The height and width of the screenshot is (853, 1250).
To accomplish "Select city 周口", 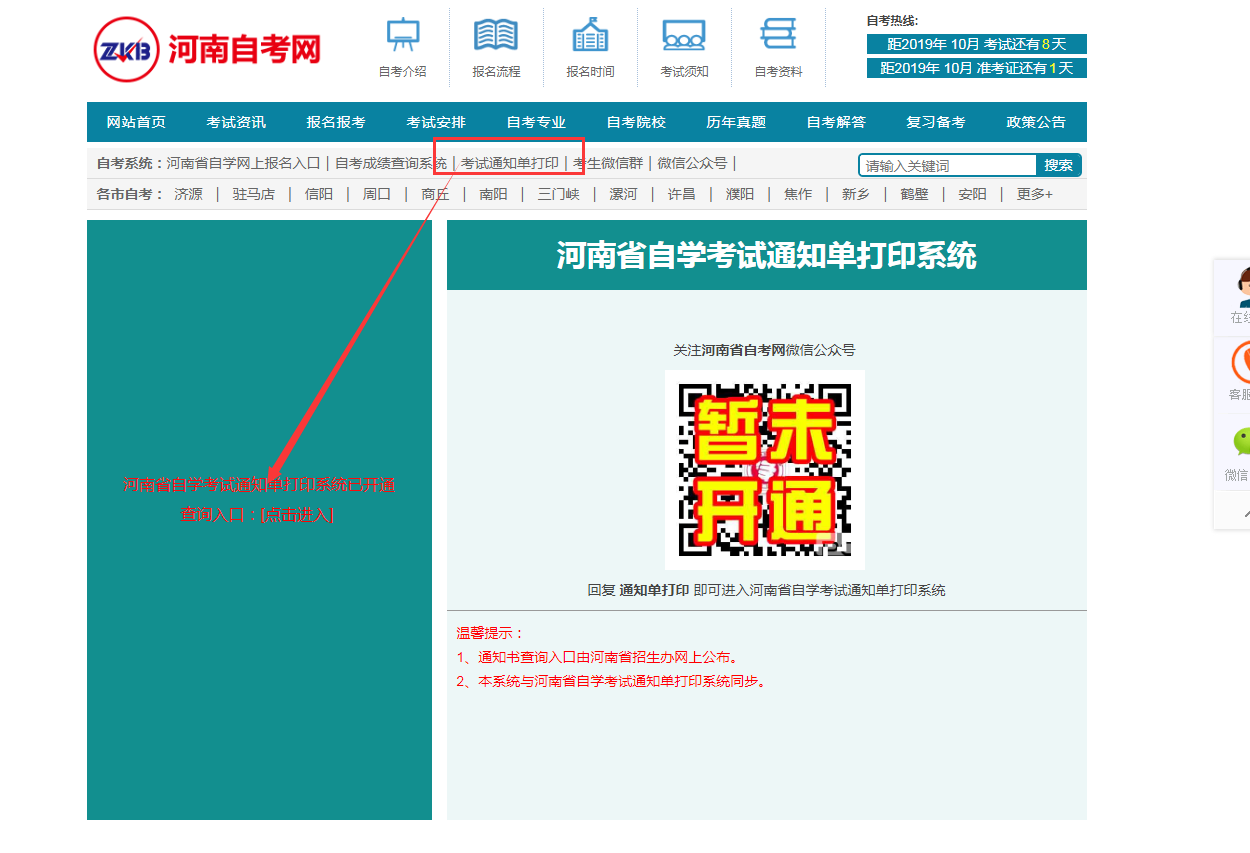I will (x=377, y=194).
